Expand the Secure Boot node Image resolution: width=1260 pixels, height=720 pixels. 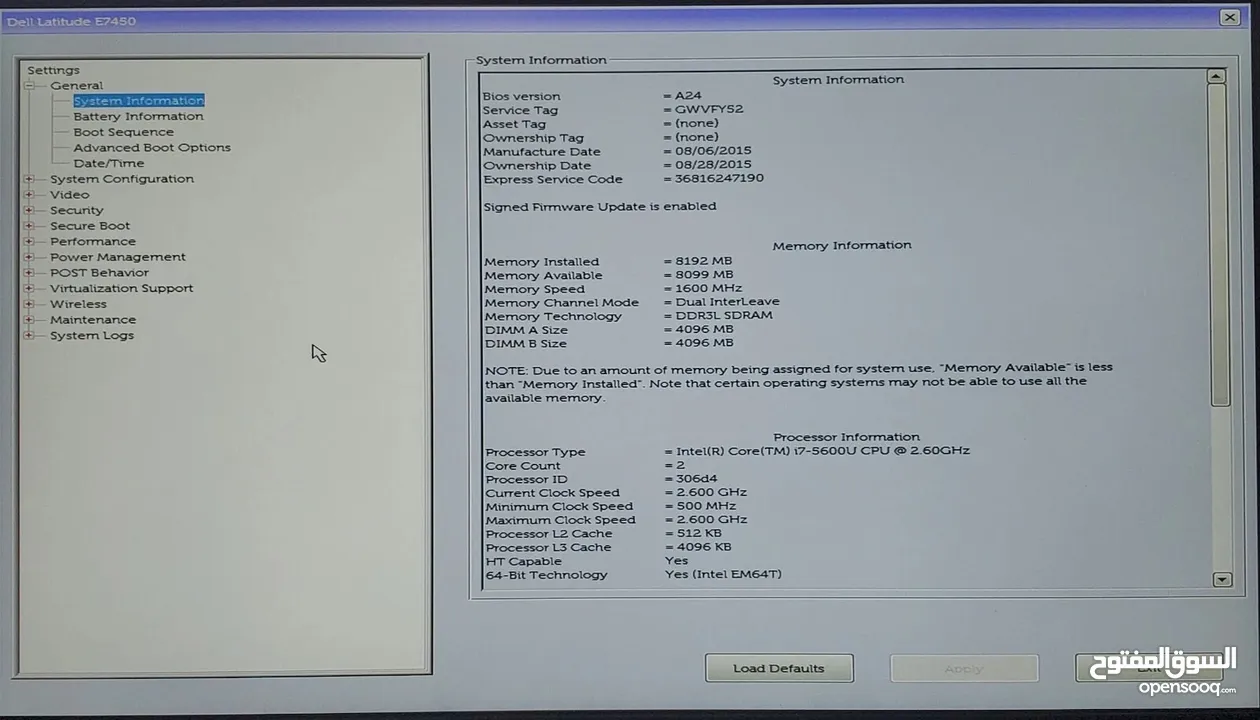[29, 226]
